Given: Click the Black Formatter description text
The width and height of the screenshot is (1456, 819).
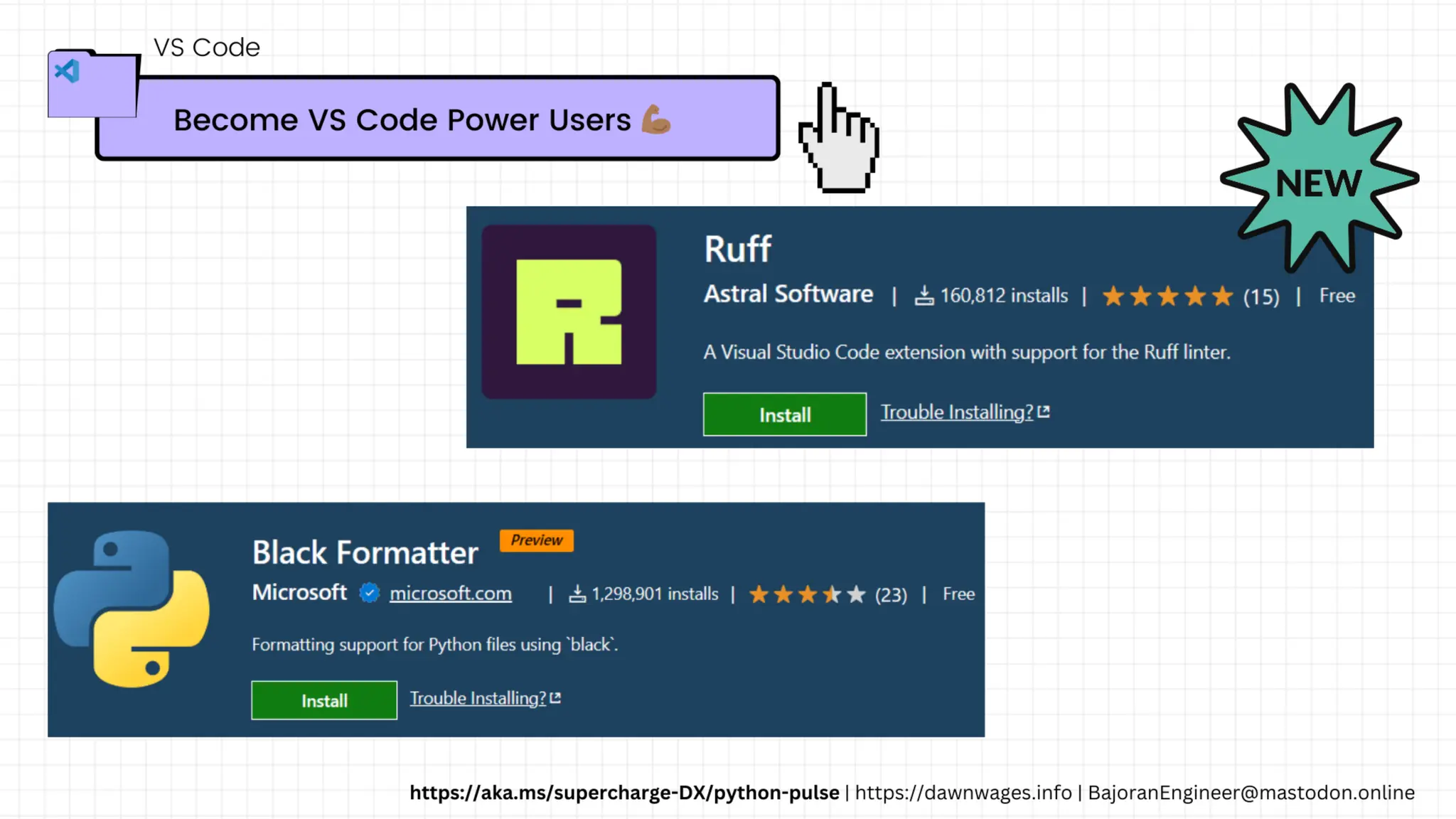Looking at the screenshot, I should click(435, 644).
